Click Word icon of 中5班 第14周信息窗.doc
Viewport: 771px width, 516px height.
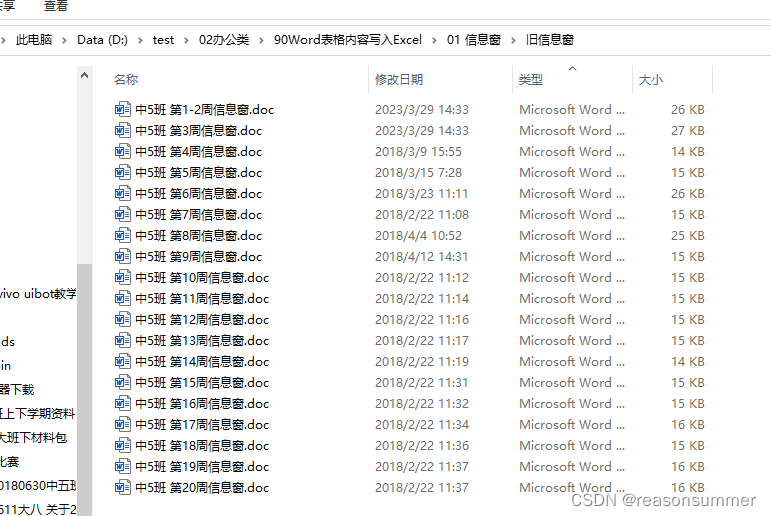pyautogui.click(x=122, y=361)
